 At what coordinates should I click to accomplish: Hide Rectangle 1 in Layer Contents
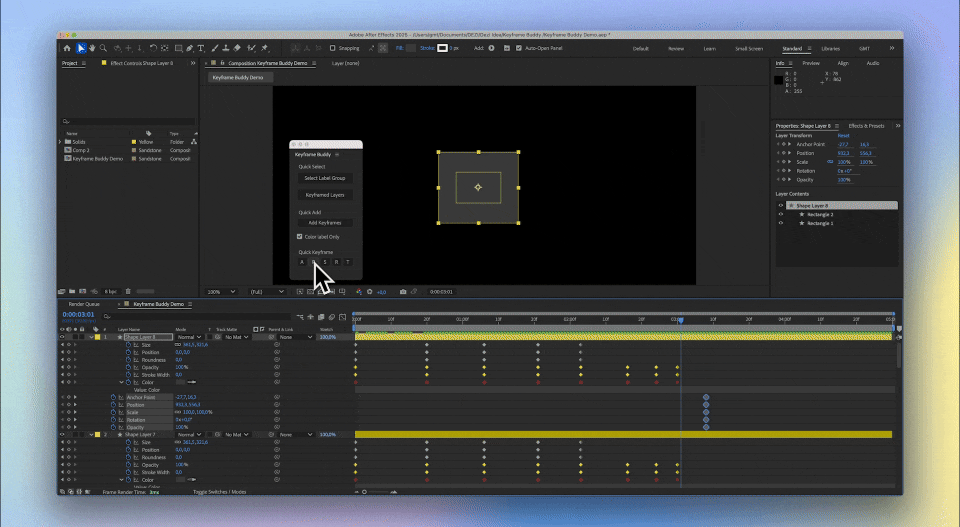[x=781, y=223]
